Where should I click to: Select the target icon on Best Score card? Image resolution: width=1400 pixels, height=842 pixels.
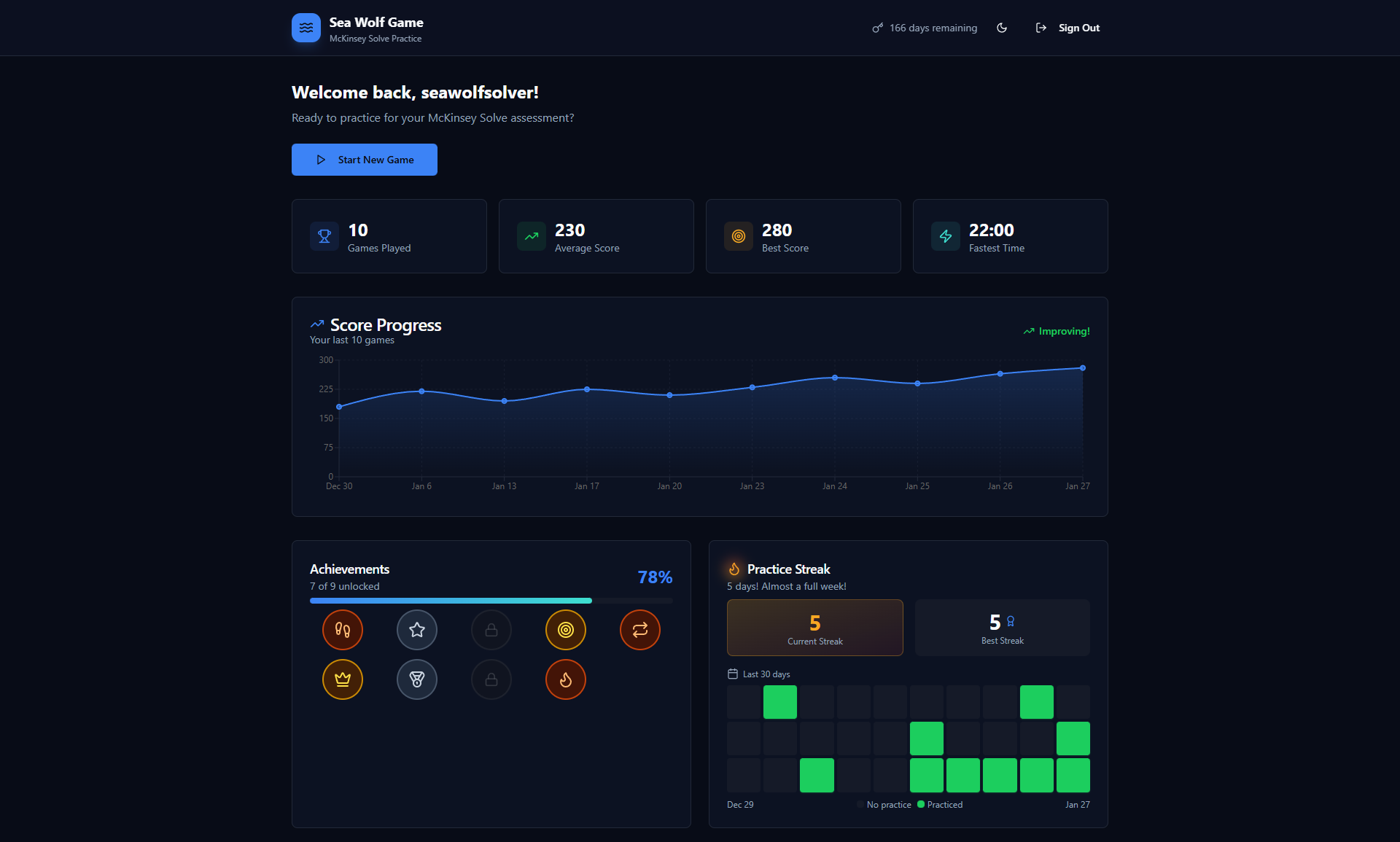[738, 236]
